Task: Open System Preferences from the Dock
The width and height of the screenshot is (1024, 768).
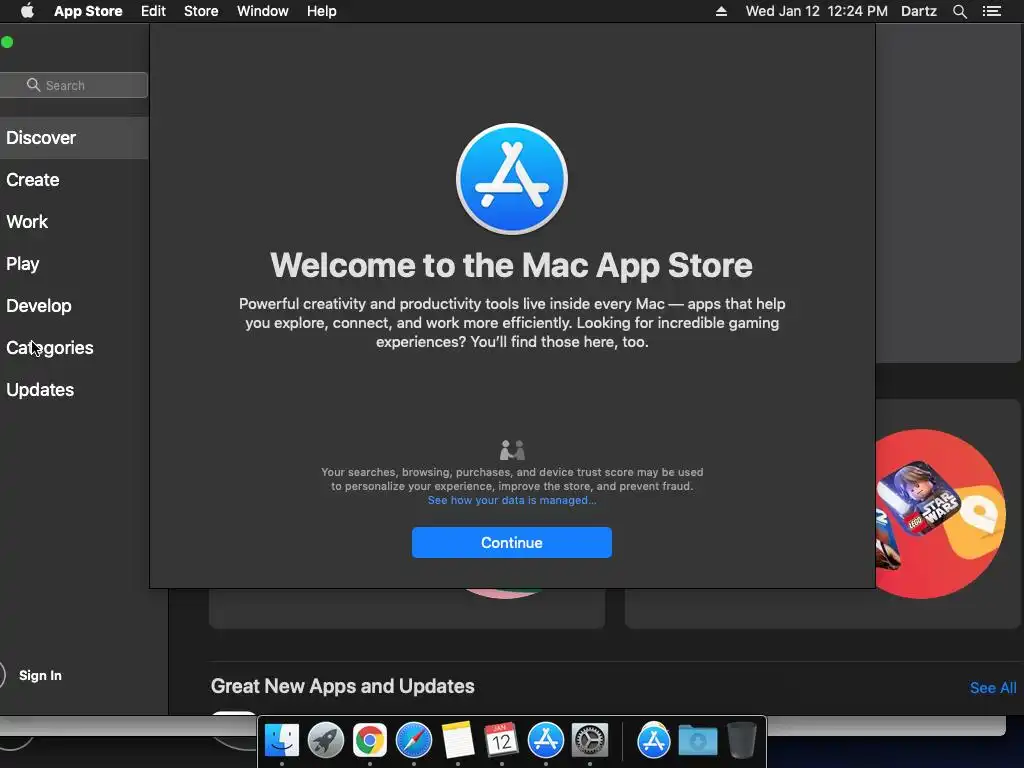Action: tap(590, 741)
